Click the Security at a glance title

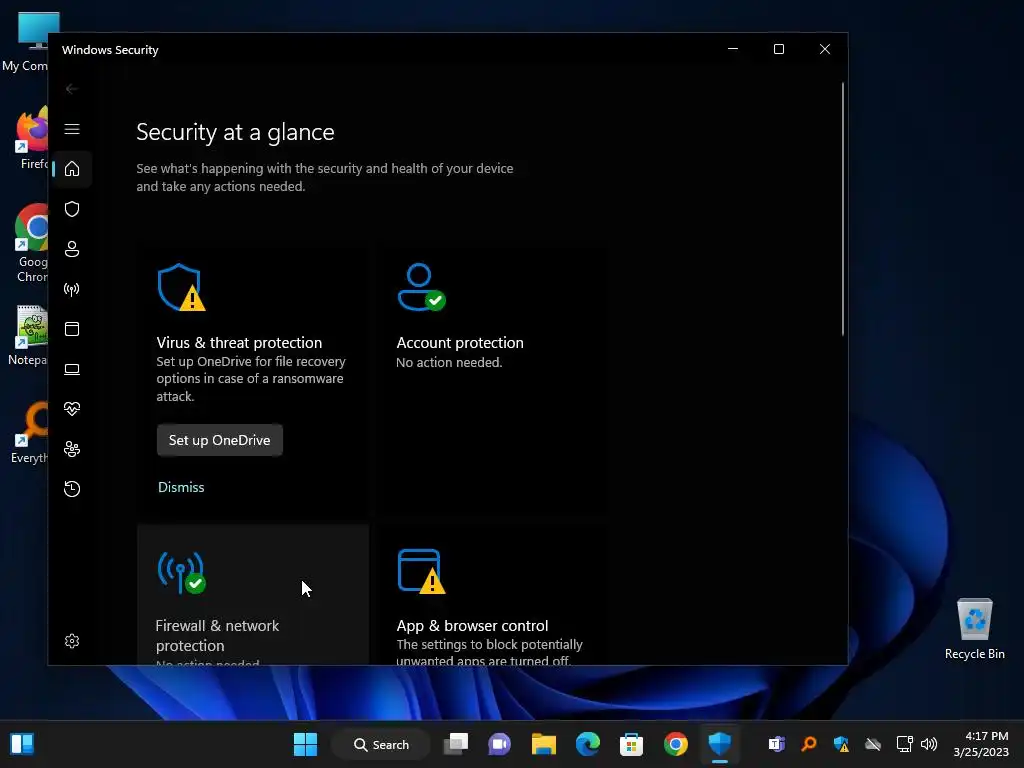click(235, 133)
